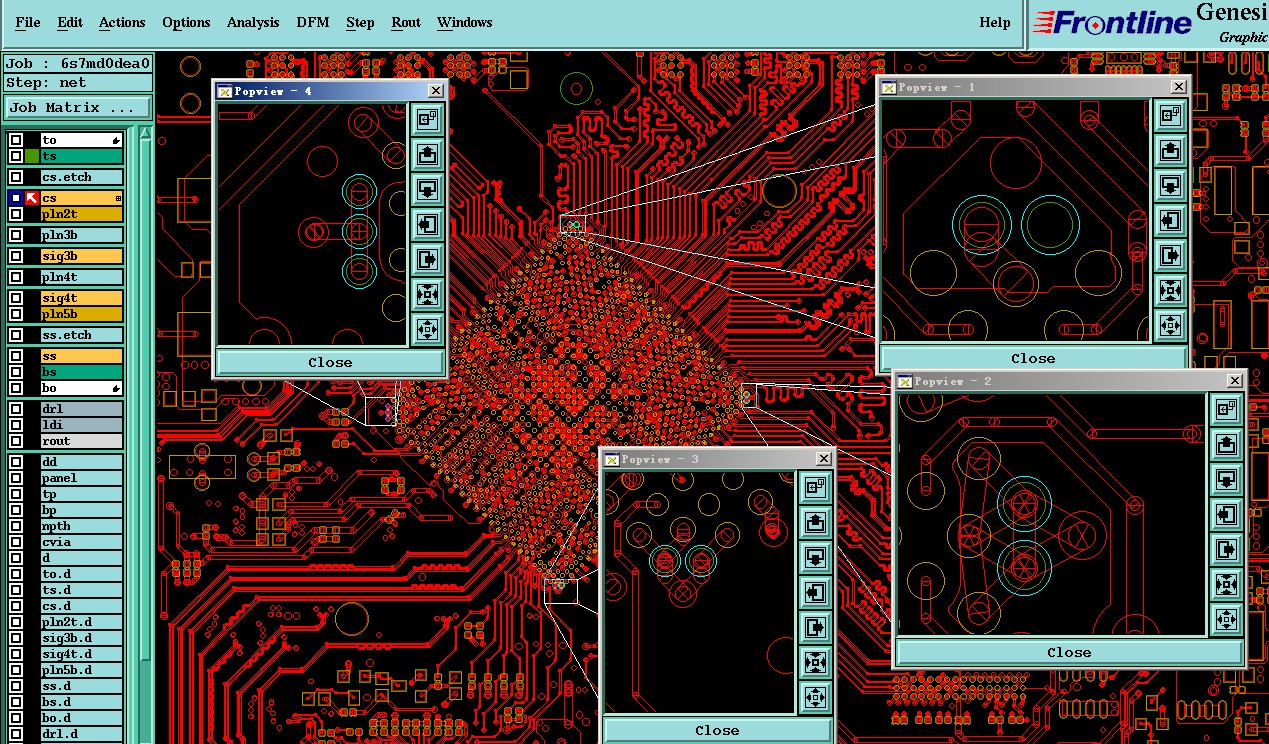Toggle the checkbox for layer 'sig3b'
1269x744 pixels.
coord(16,256)
